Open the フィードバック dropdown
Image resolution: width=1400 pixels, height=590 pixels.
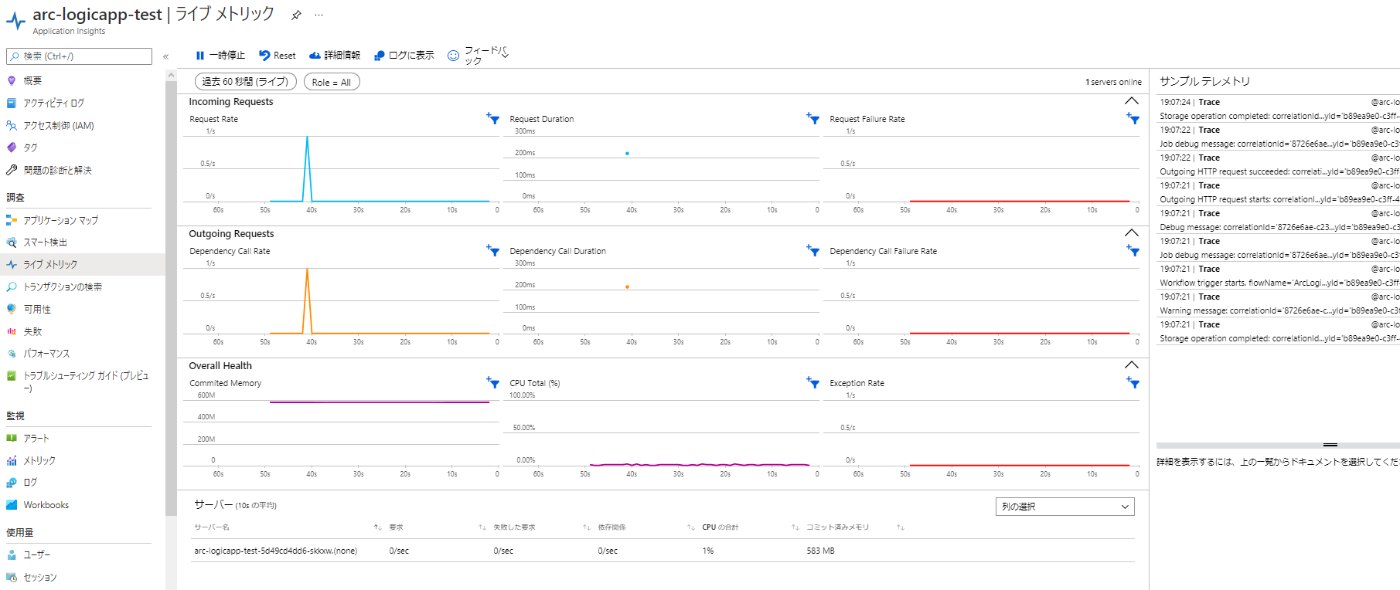pos(479,56)
